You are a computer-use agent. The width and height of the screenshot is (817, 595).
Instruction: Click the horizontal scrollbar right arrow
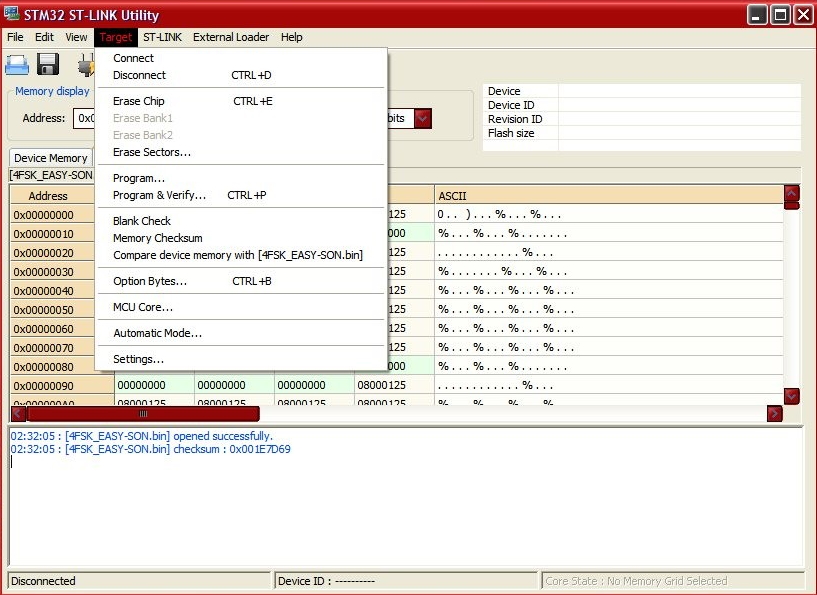click(774, 414)
